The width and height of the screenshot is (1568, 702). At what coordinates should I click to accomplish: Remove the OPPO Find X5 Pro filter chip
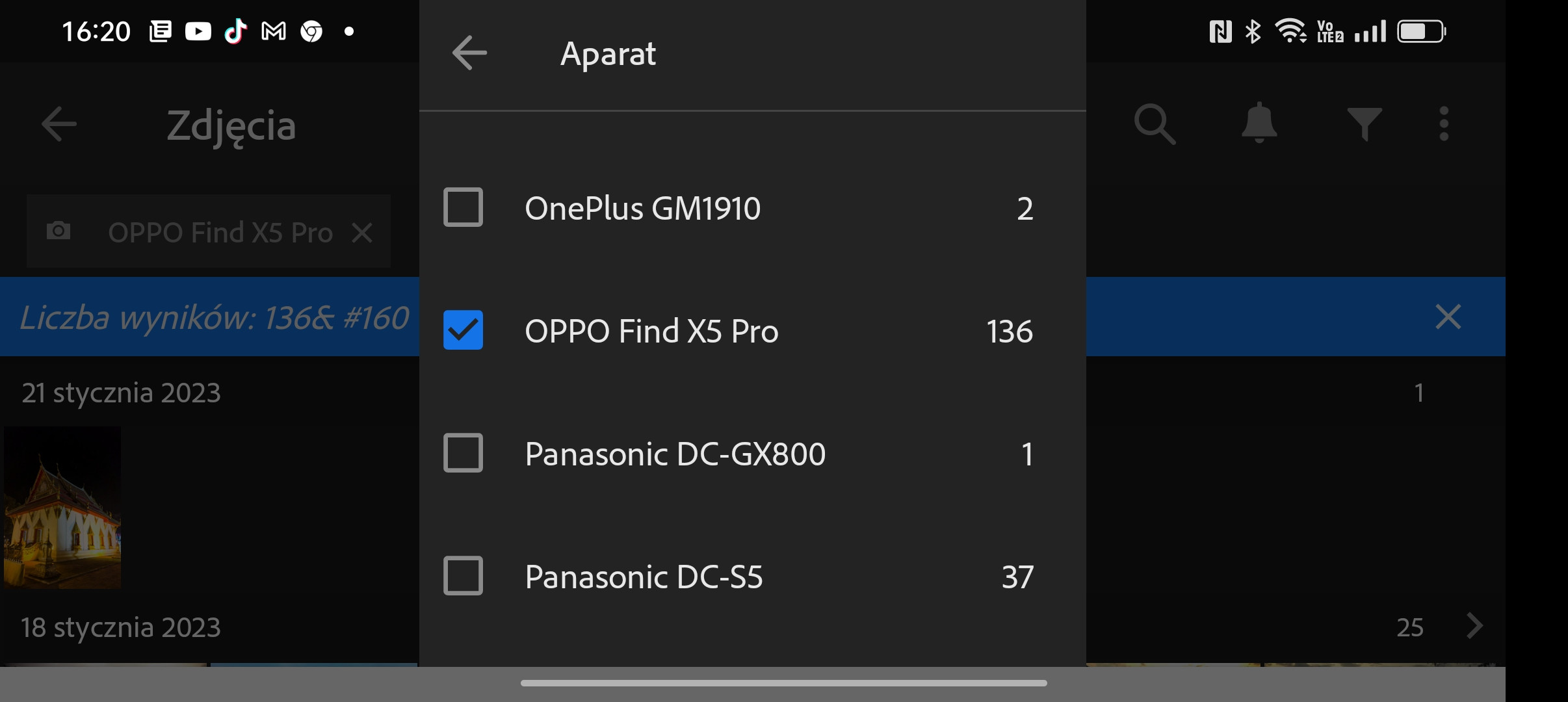[362, 233]
